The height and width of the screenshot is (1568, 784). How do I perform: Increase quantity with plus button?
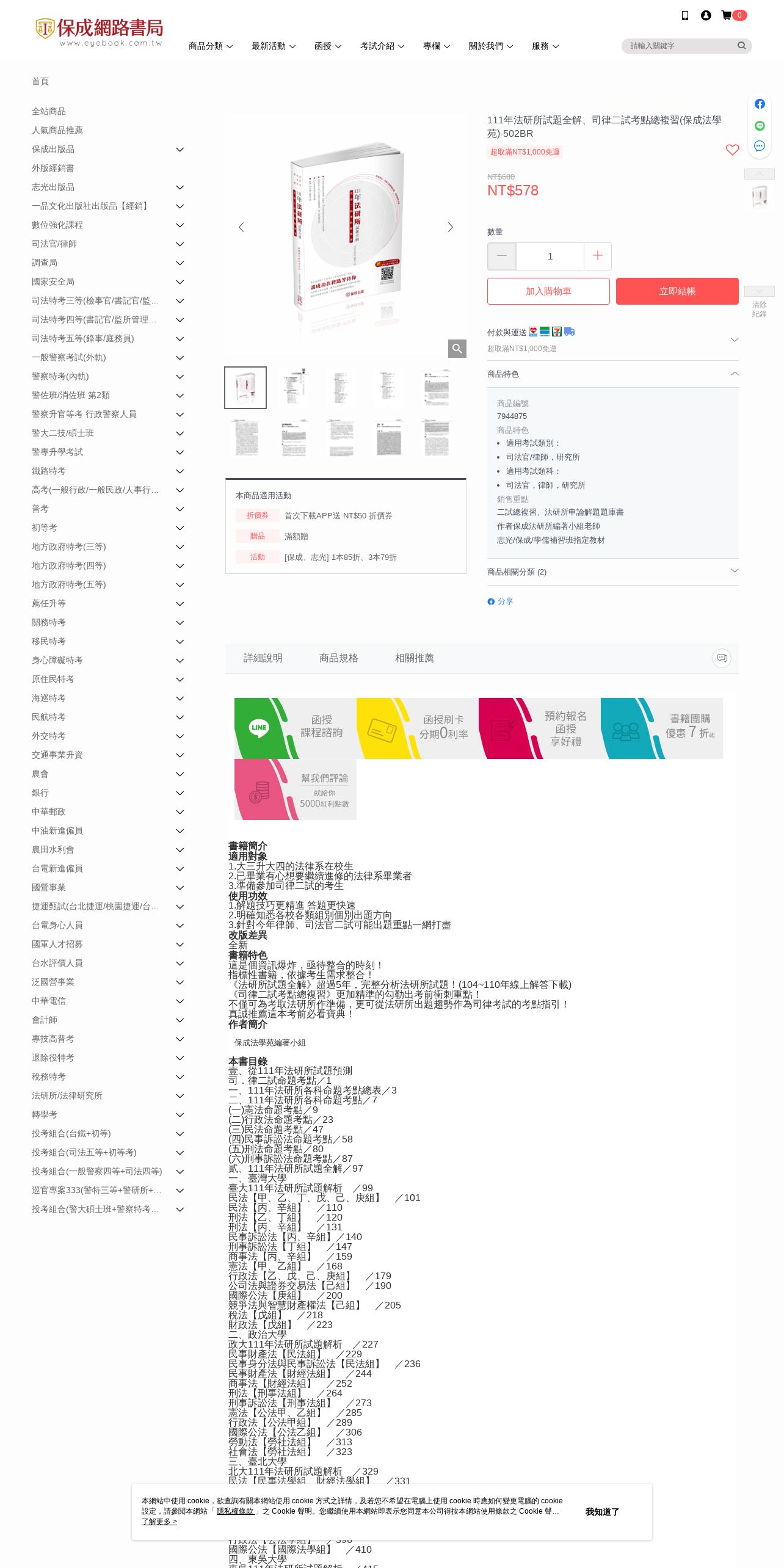point(598,256)
